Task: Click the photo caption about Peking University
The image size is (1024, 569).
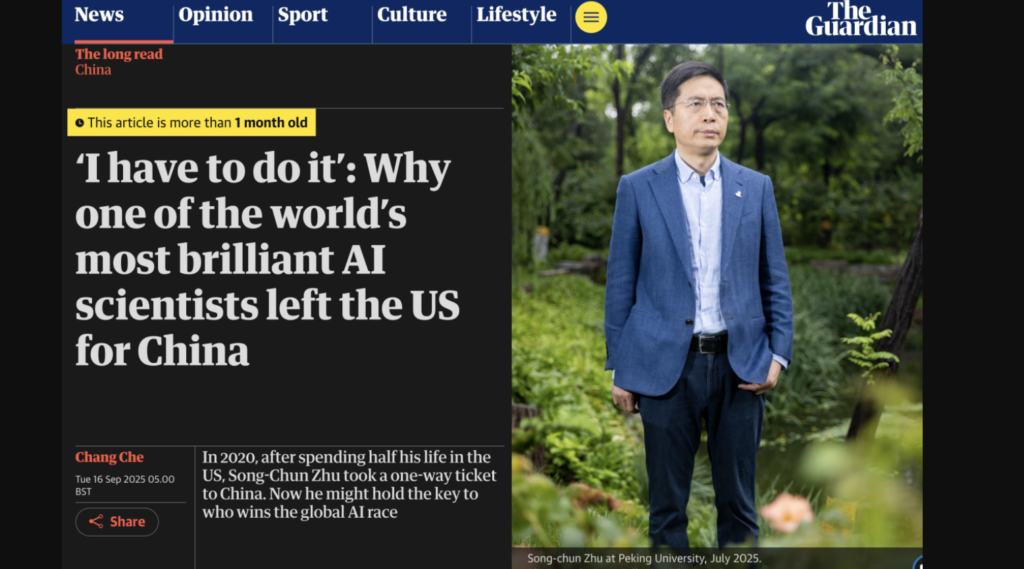Action: point(644,559)
